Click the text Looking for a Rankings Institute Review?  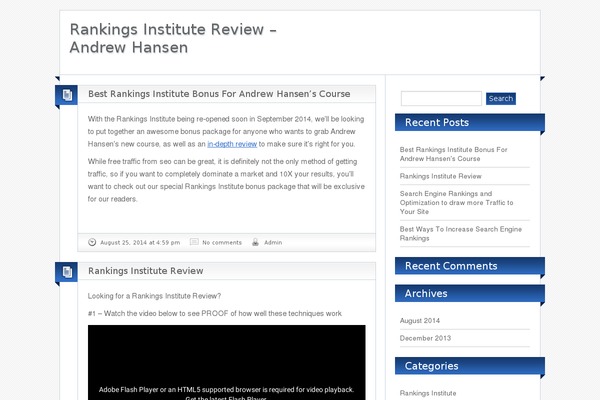pos(154,296)
